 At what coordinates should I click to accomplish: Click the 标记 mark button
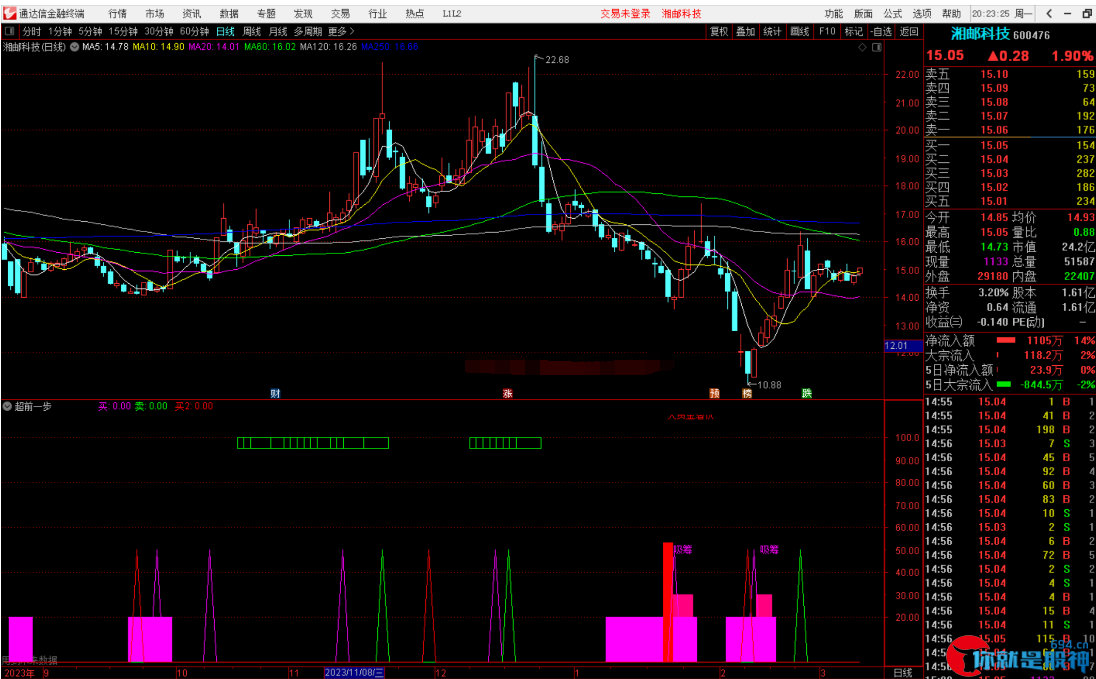[853, 31]
